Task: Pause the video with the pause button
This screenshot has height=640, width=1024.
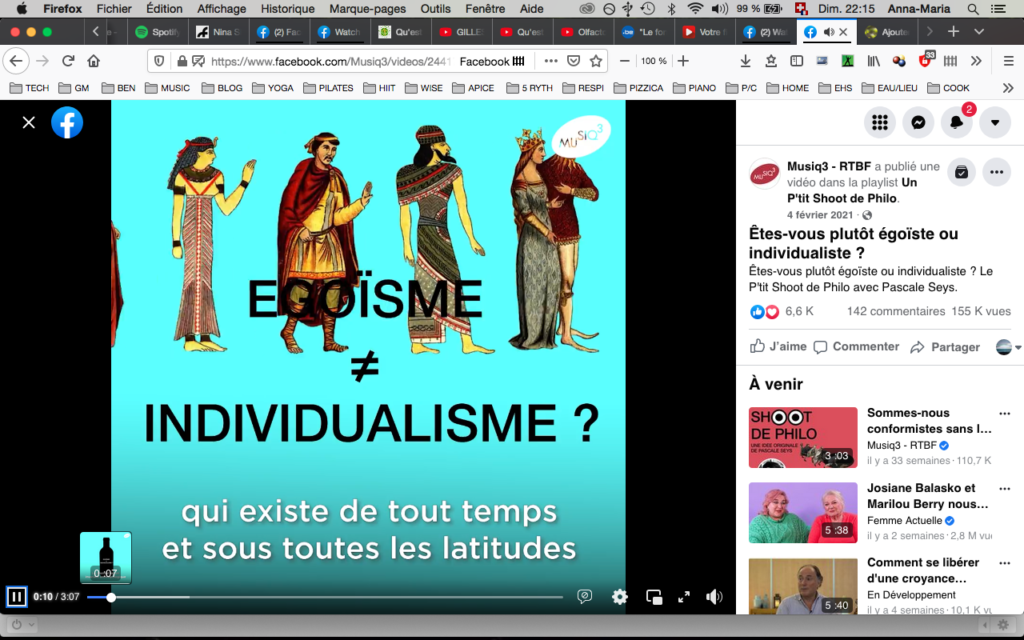Action: [x=16, y=597]
